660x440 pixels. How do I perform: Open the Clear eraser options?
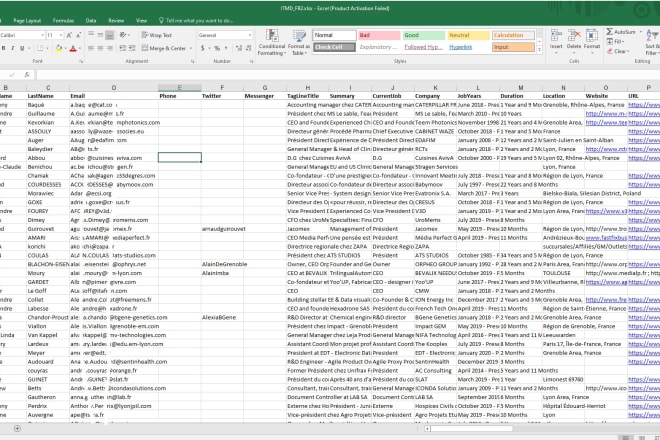coord(617,51)
